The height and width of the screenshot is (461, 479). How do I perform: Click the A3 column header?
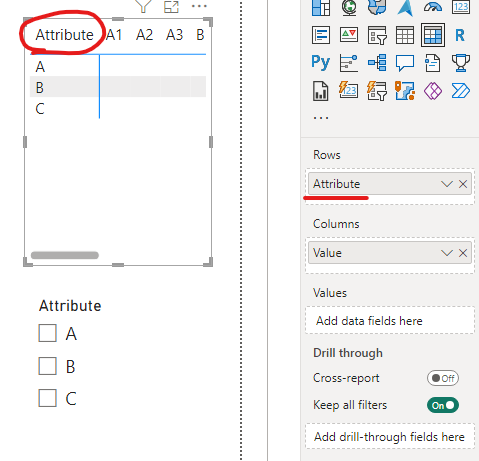(x=175, y=35)
